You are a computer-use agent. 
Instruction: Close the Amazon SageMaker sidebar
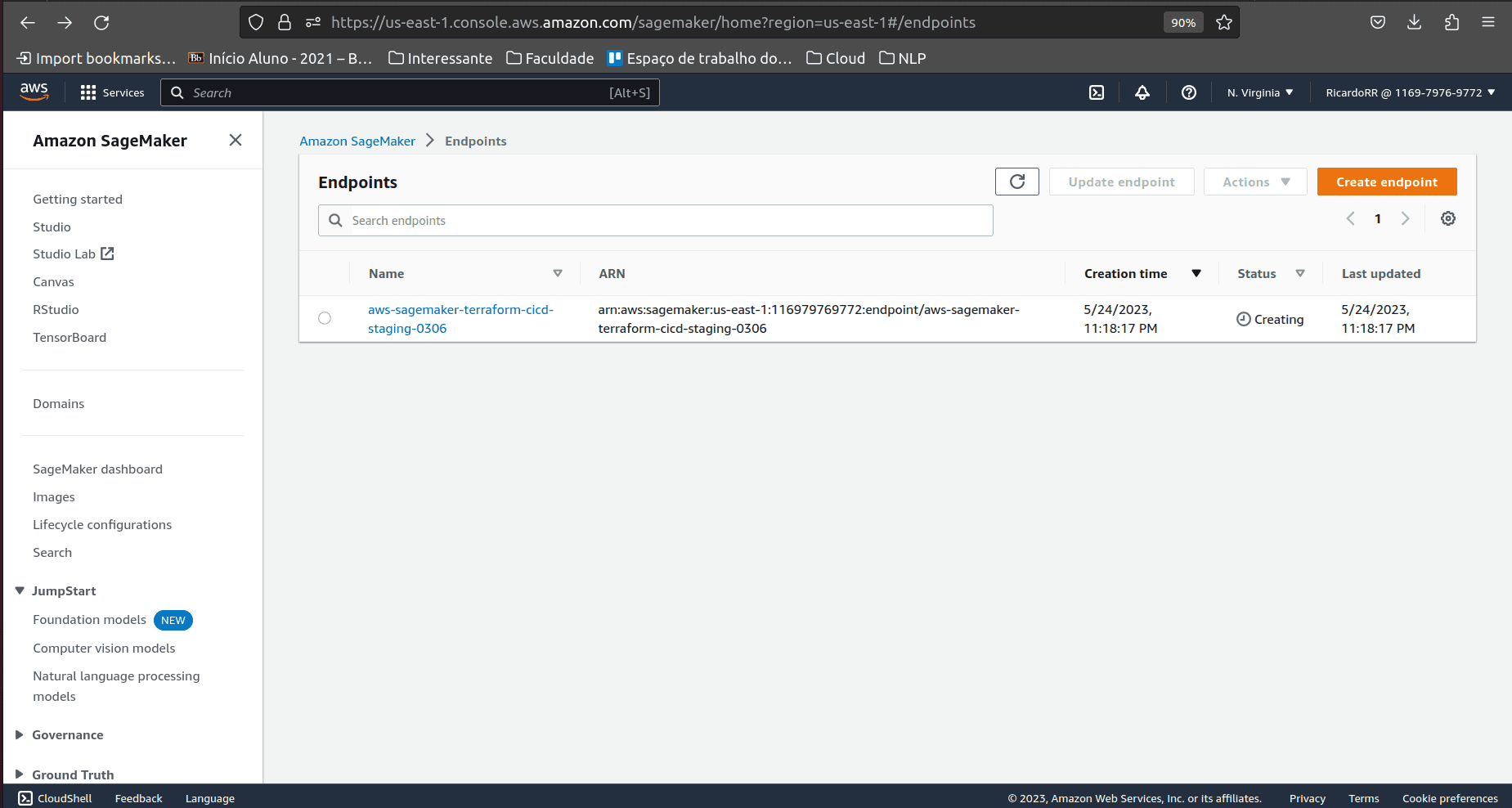[x=236, y=141]
